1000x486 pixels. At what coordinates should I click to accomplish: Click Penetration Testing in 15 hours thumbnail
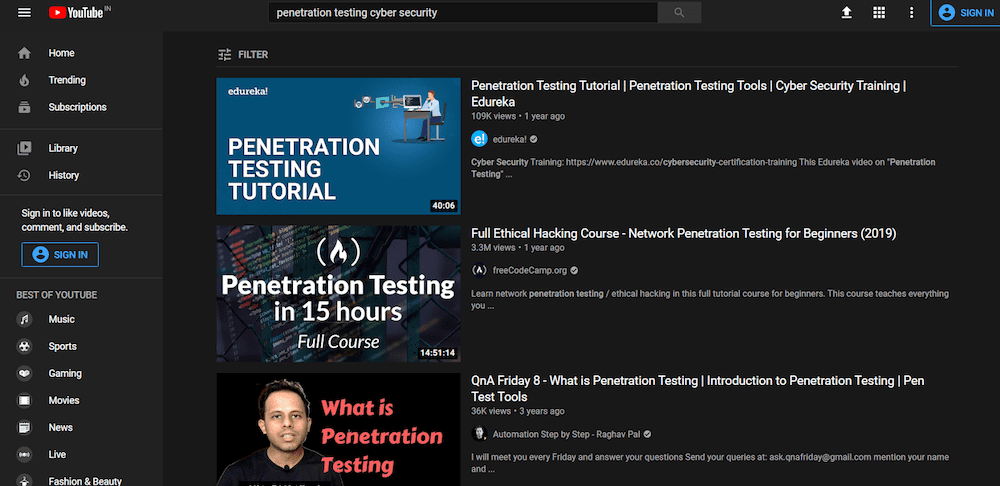[338, 293]
